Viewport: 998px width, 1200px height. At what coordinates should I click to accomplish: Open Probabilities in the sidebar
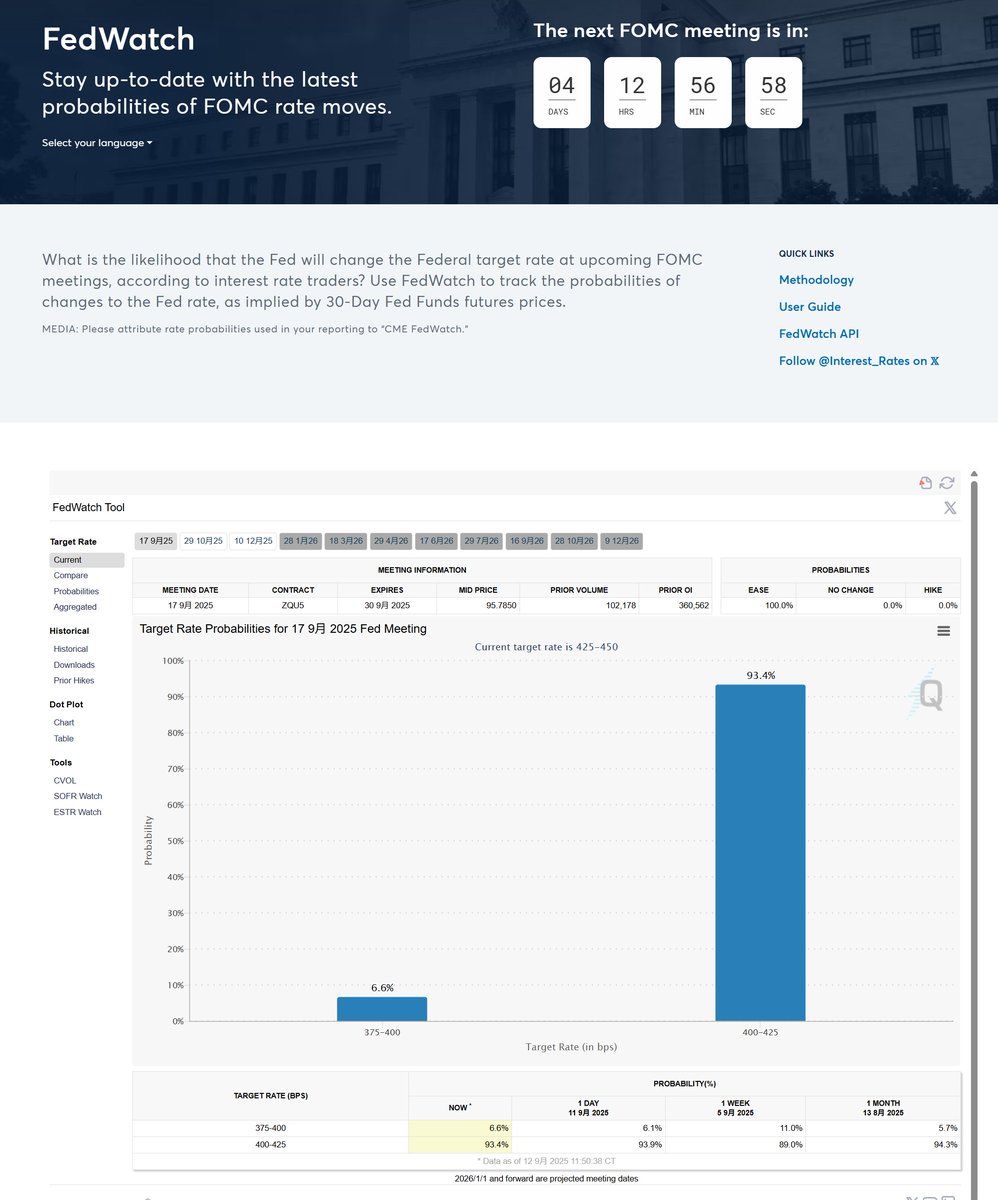pos(76,592)
